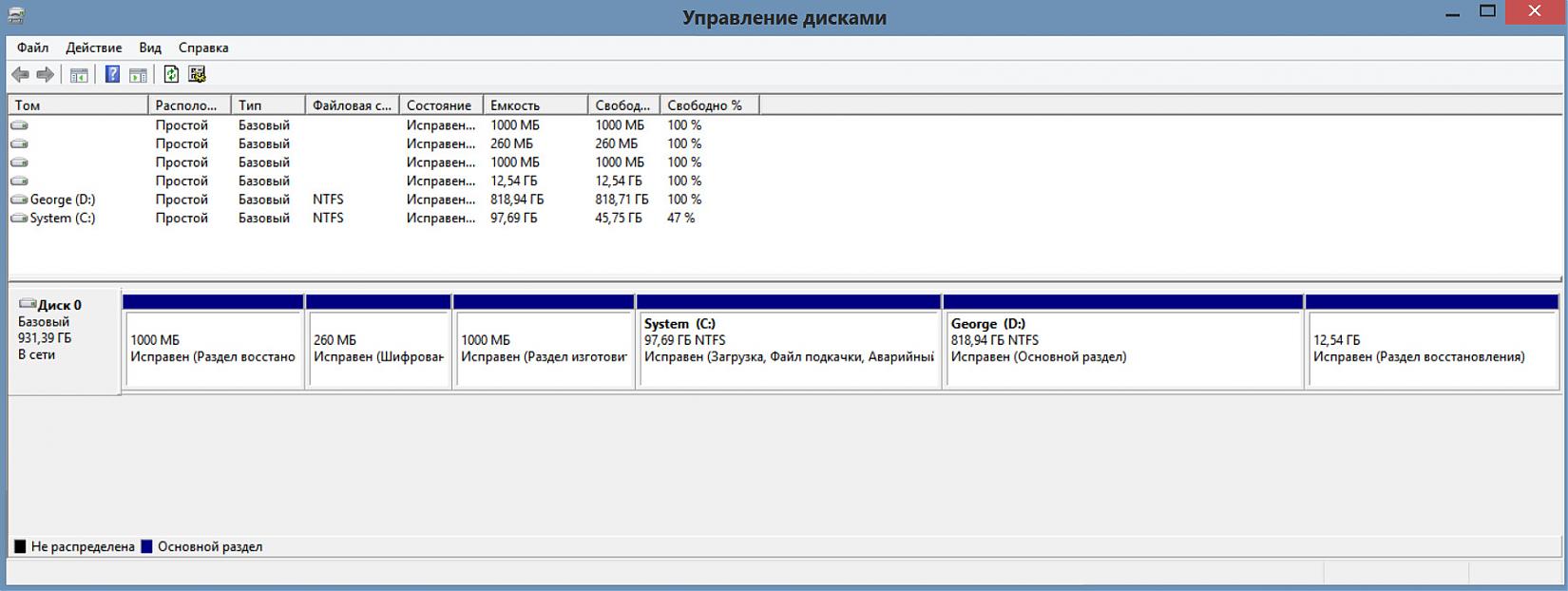Viewport: 1568px width, 591px height.
Task: Click the drive icon in the 12,54 ГБ row
Action: (x=19, y=181)
